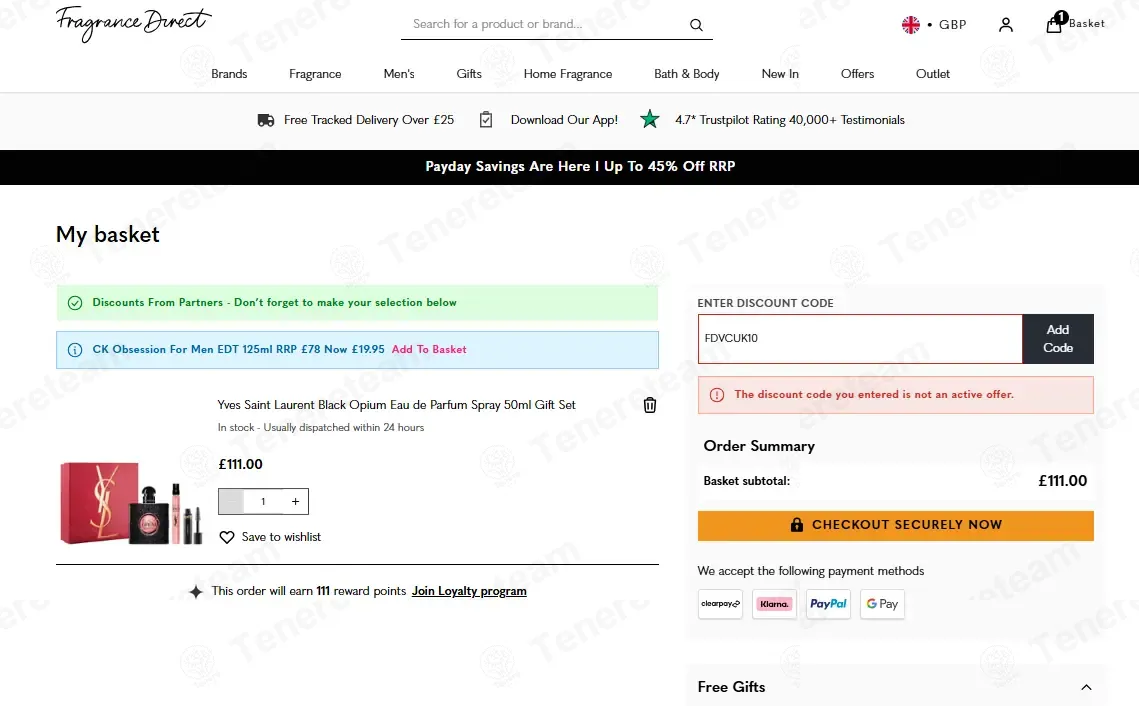The image size is (1139, 706).
Task: Select the Clearpay payment logo
Action: (x=720, y=604)
